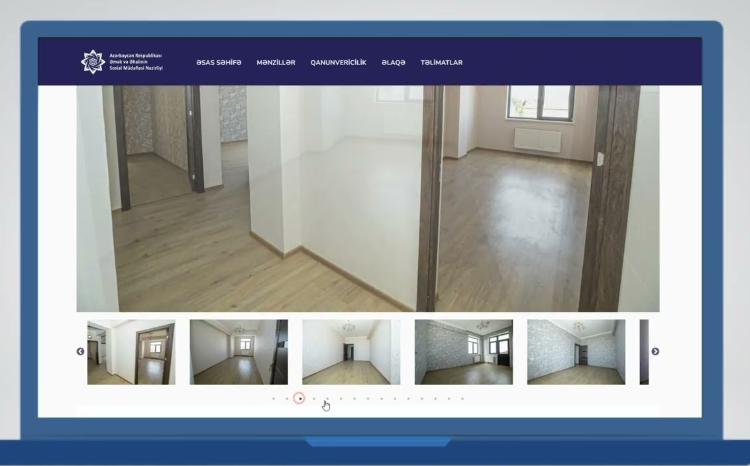Image resolution: width=750 pixels, height=466 pixels.
Task: Click the ministry star logo icon
Action: pos(93,62)
